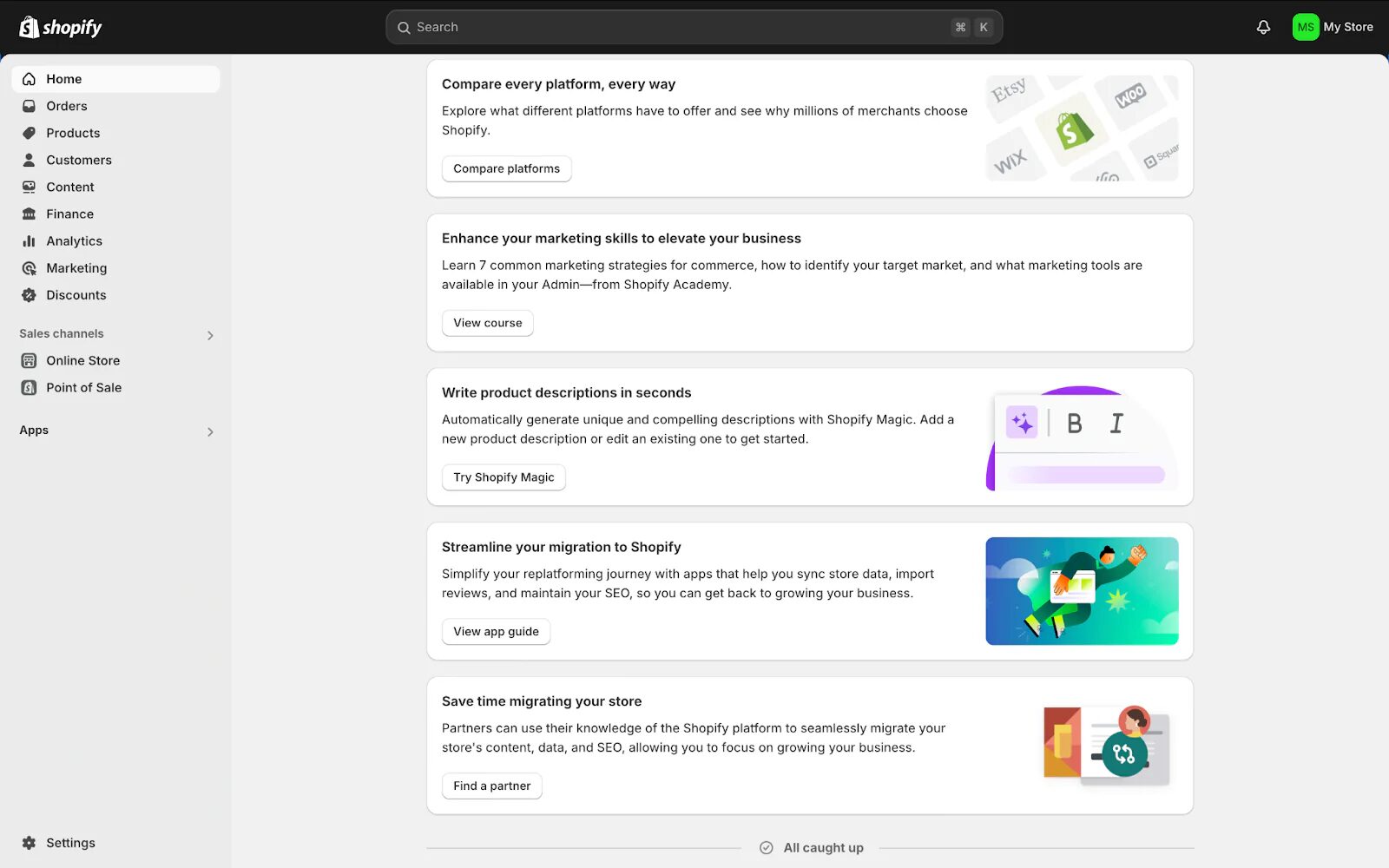The image size is (1389, 868).
Task: Expand the Sales channels section
Action: 210,335
